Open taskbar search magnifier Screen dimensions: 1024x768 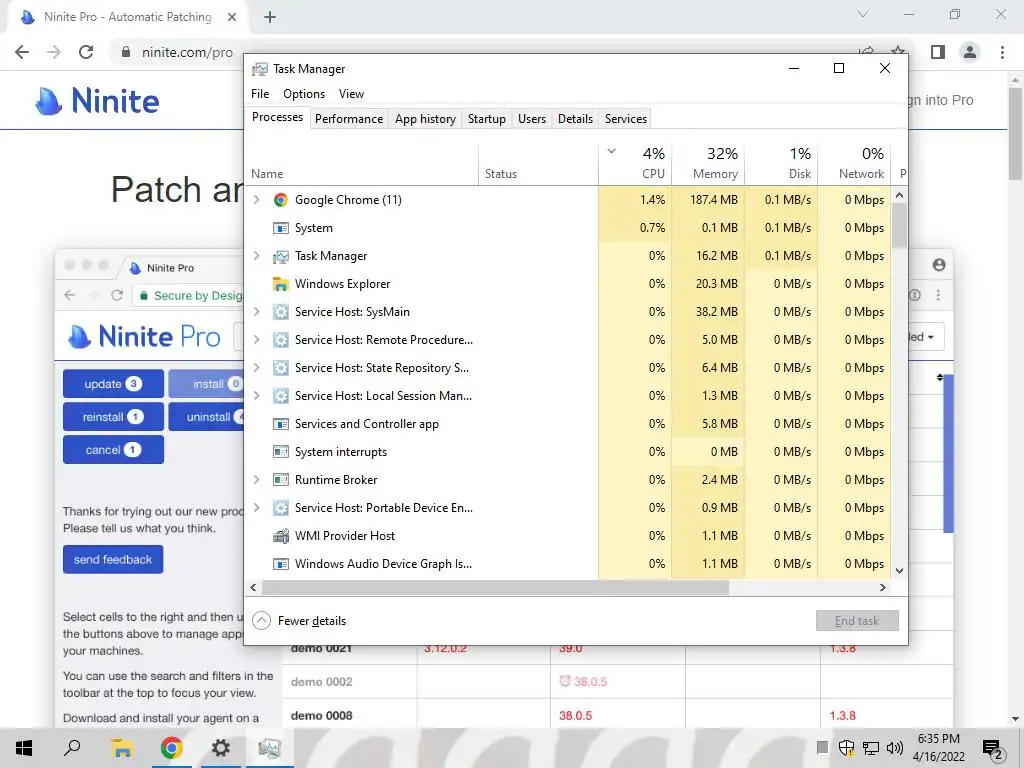pyautogui.click(x=72, y=748)
